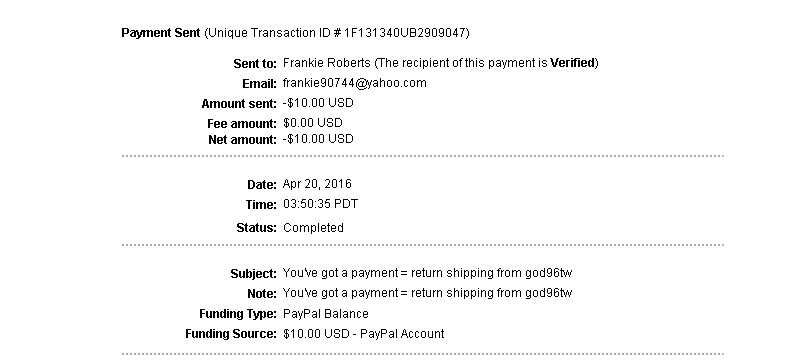Click the Net amount value -$10.00 USD
The width and height of the screenshot is (795, 362).
318,139
